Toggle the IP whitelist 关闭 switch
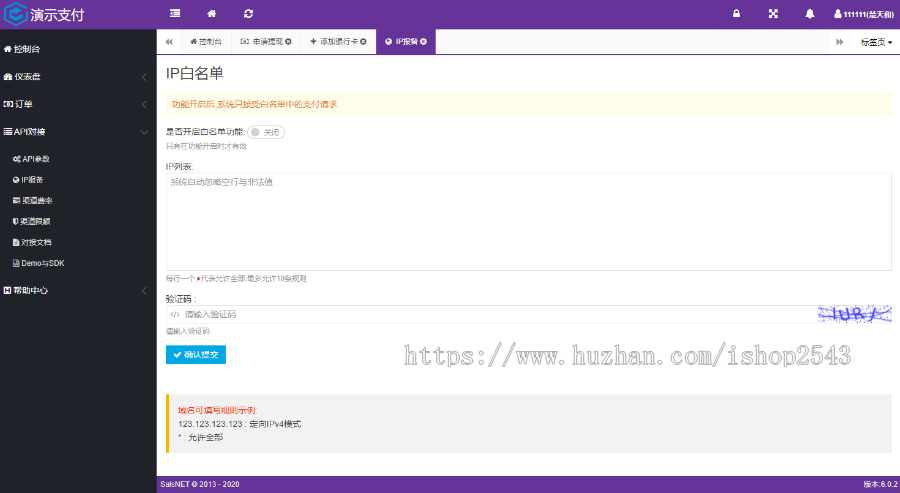900x493 pixels. pos(266,132)
